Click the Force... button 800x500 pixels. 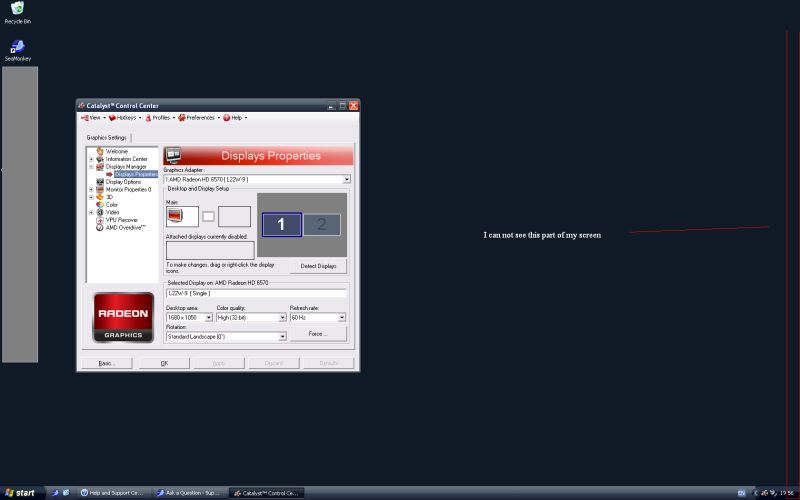click(318, 334)
